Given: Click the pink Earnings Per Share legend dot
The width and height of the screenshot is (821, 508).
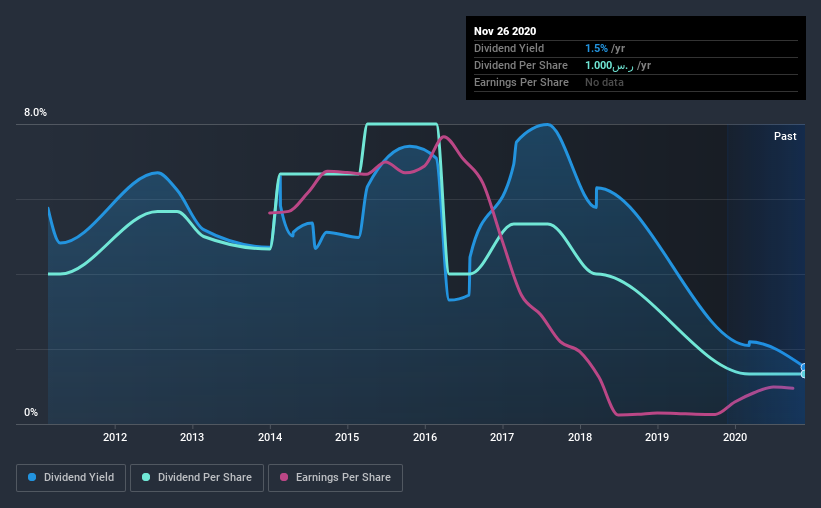Looking at the screenshot, I should tap(284, 477).
